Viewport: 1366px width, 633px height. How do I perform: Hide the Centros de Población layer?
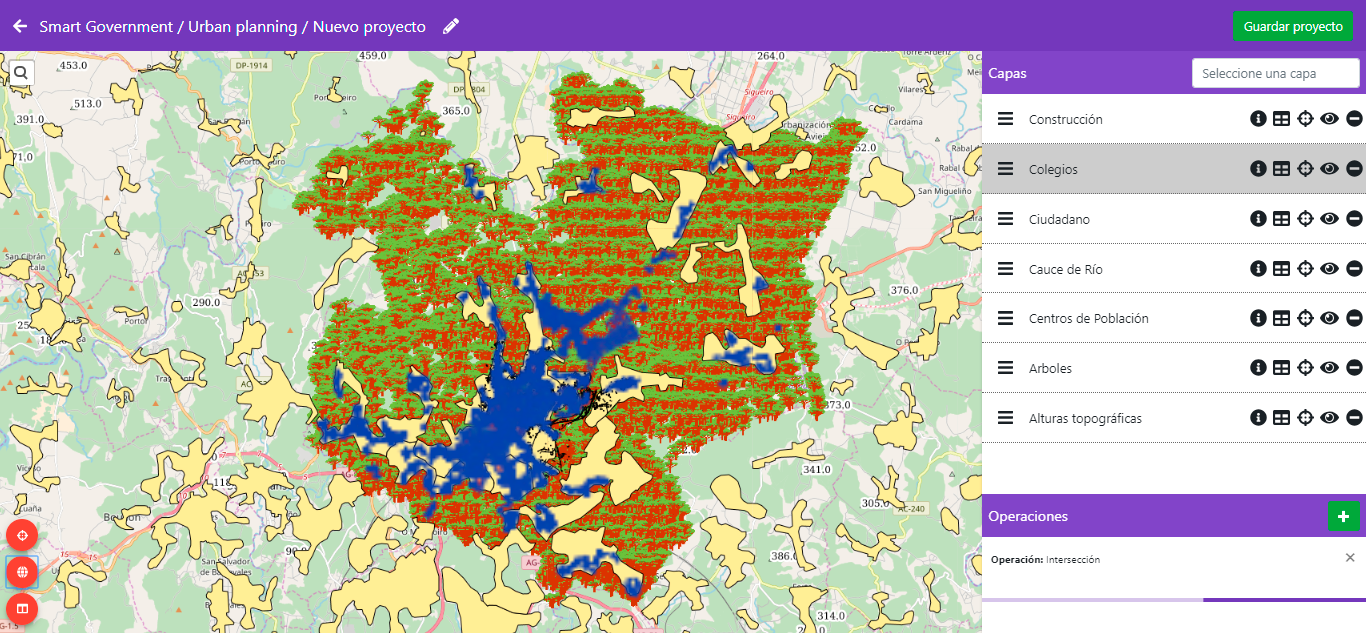pos(1329,318)
